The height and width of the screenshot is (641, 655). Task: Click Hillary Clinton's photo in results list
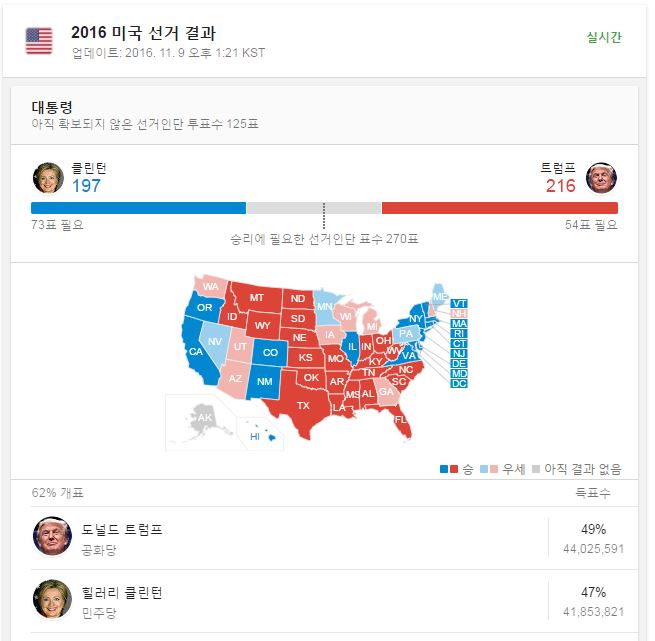click(52, 599)
